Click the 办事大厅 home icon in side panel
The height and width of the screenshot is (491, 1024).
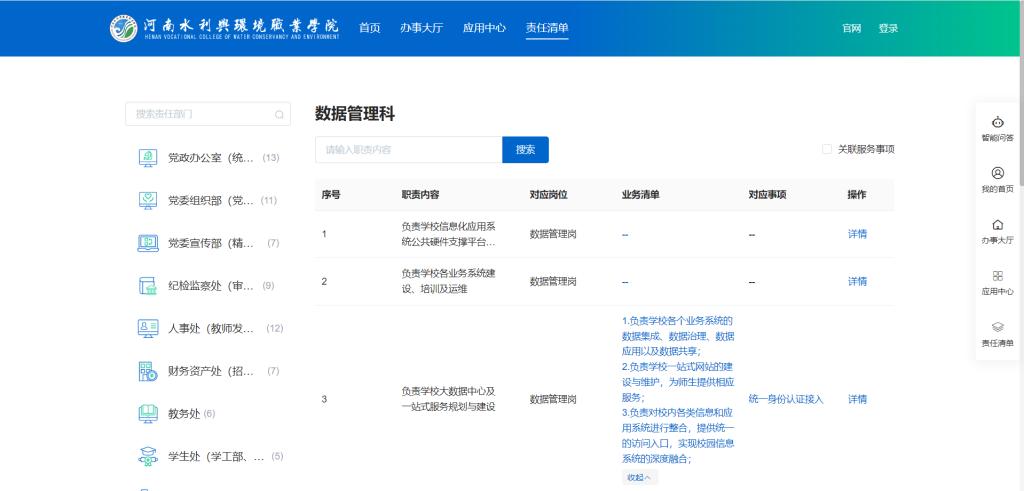(x=997, y=224)
